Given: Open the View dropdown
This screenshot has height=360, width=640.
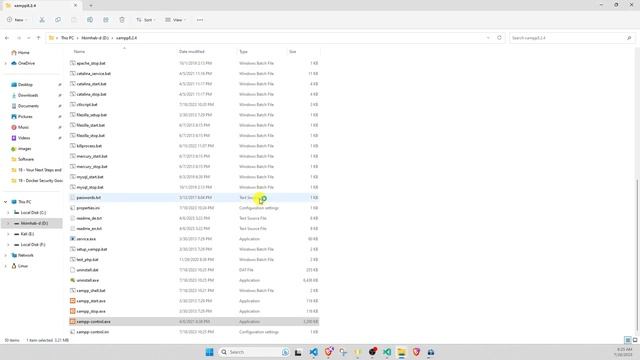Looking at the screenshot, I should click(x=176, y=20).
